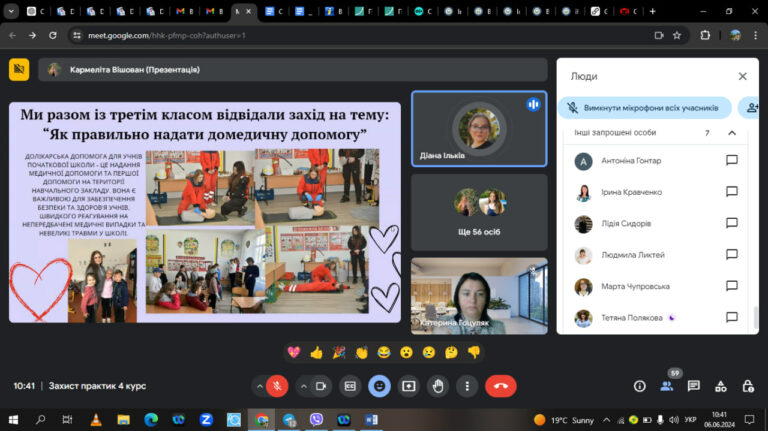
Task: Open the present screen option
Action: pos(408,386)
